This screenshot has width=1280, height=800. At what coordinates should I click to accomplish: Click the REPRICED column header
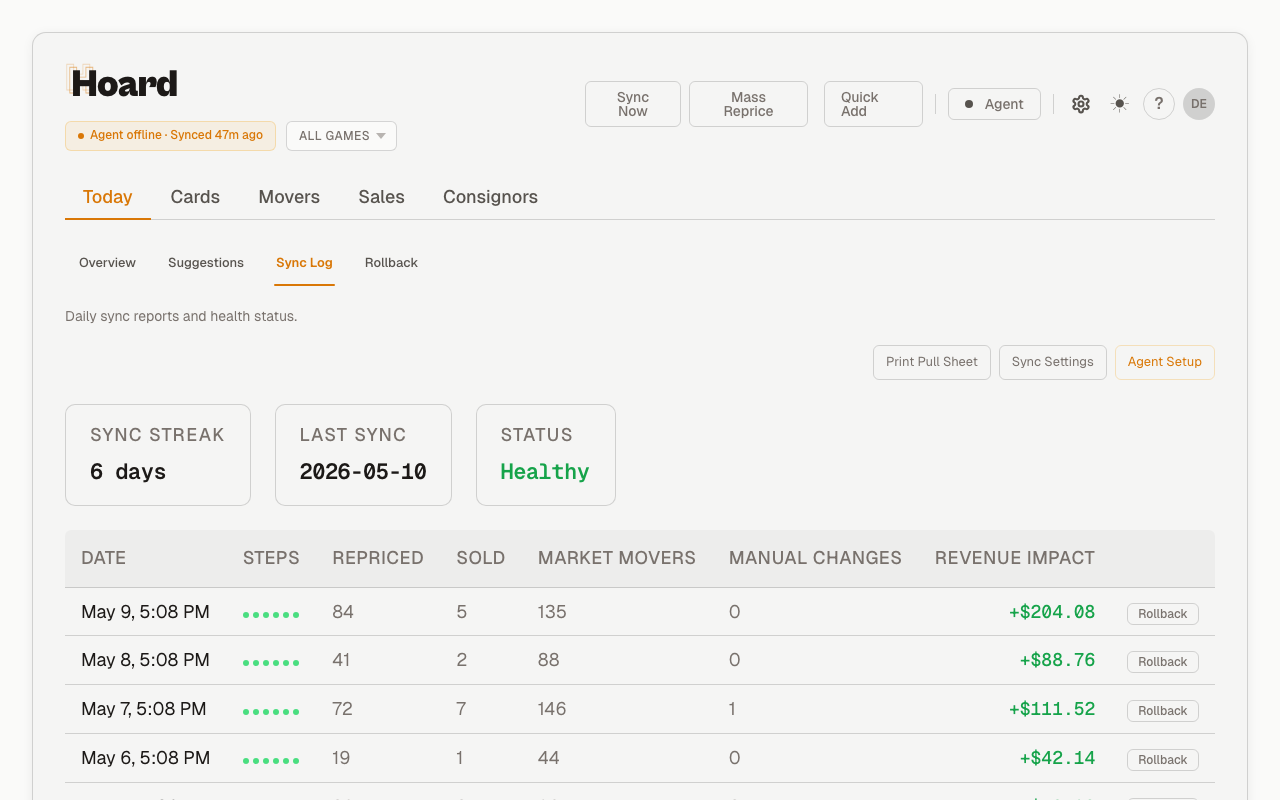[378, 558]
